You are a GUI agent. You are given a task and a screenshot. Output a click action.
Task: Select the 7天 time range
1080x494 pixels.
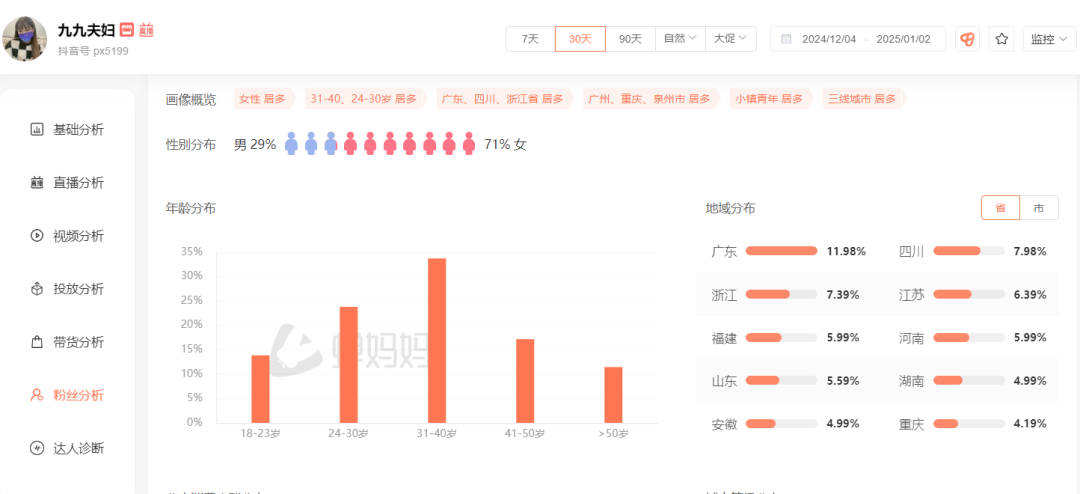click(530, 39)
